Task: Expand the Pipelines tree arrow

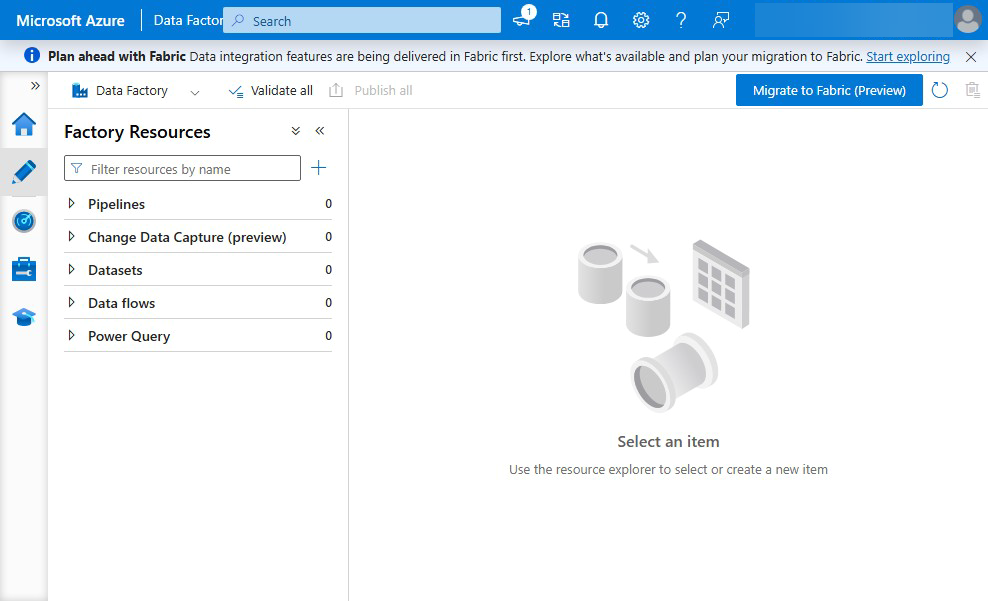Action: coord(71,203)
